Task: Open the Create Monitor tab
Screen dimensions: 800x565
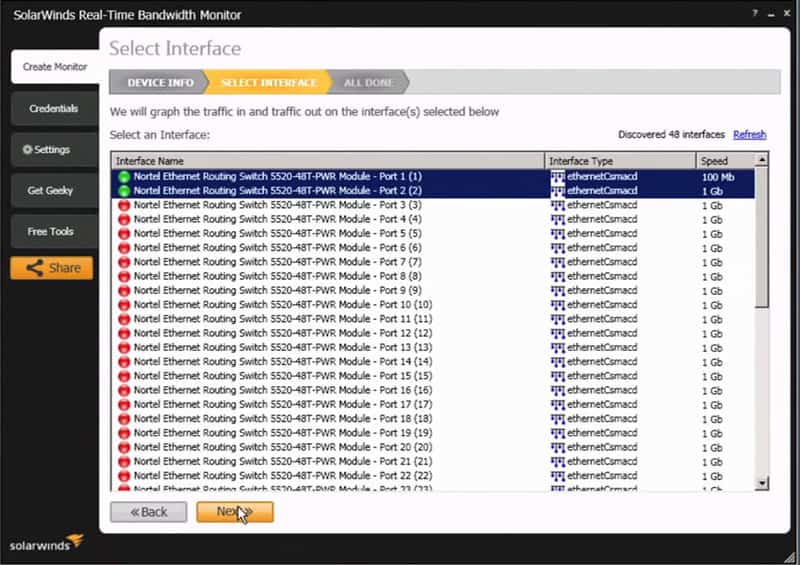Action: point(55,67)
